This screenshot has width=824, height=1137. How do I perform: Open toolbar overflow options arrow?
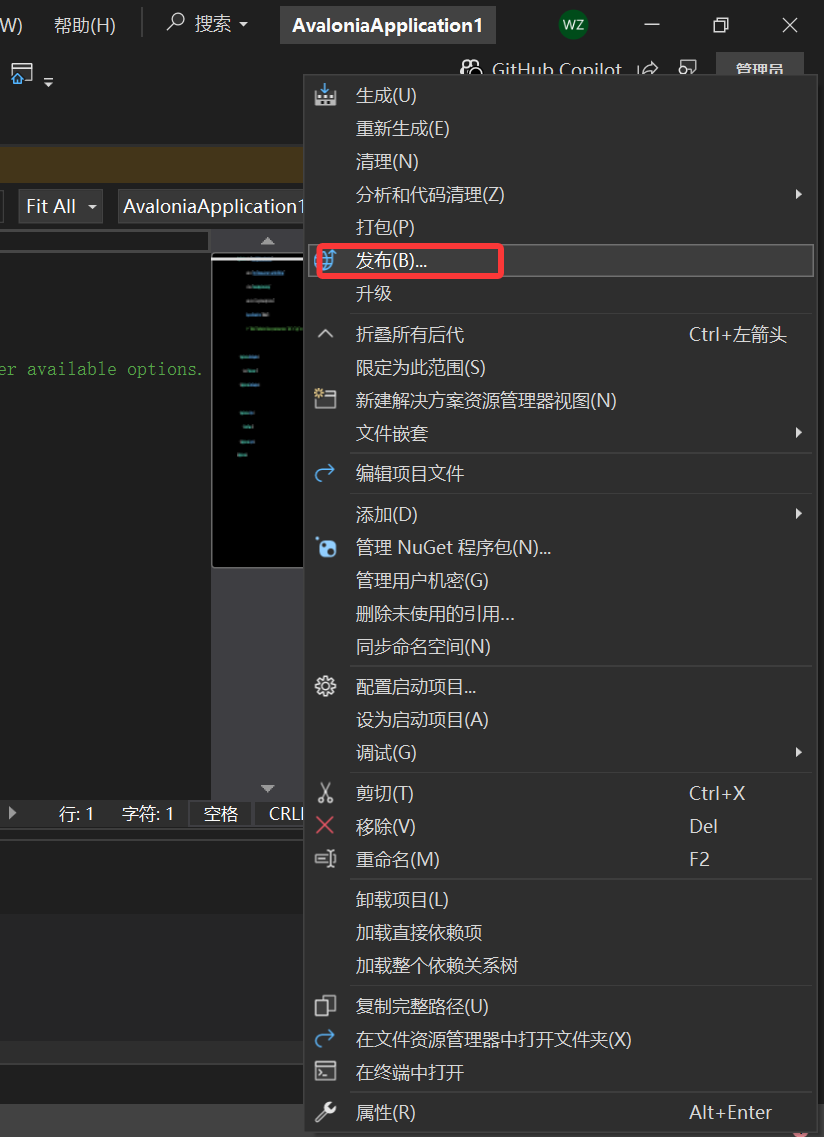[49, 81]
